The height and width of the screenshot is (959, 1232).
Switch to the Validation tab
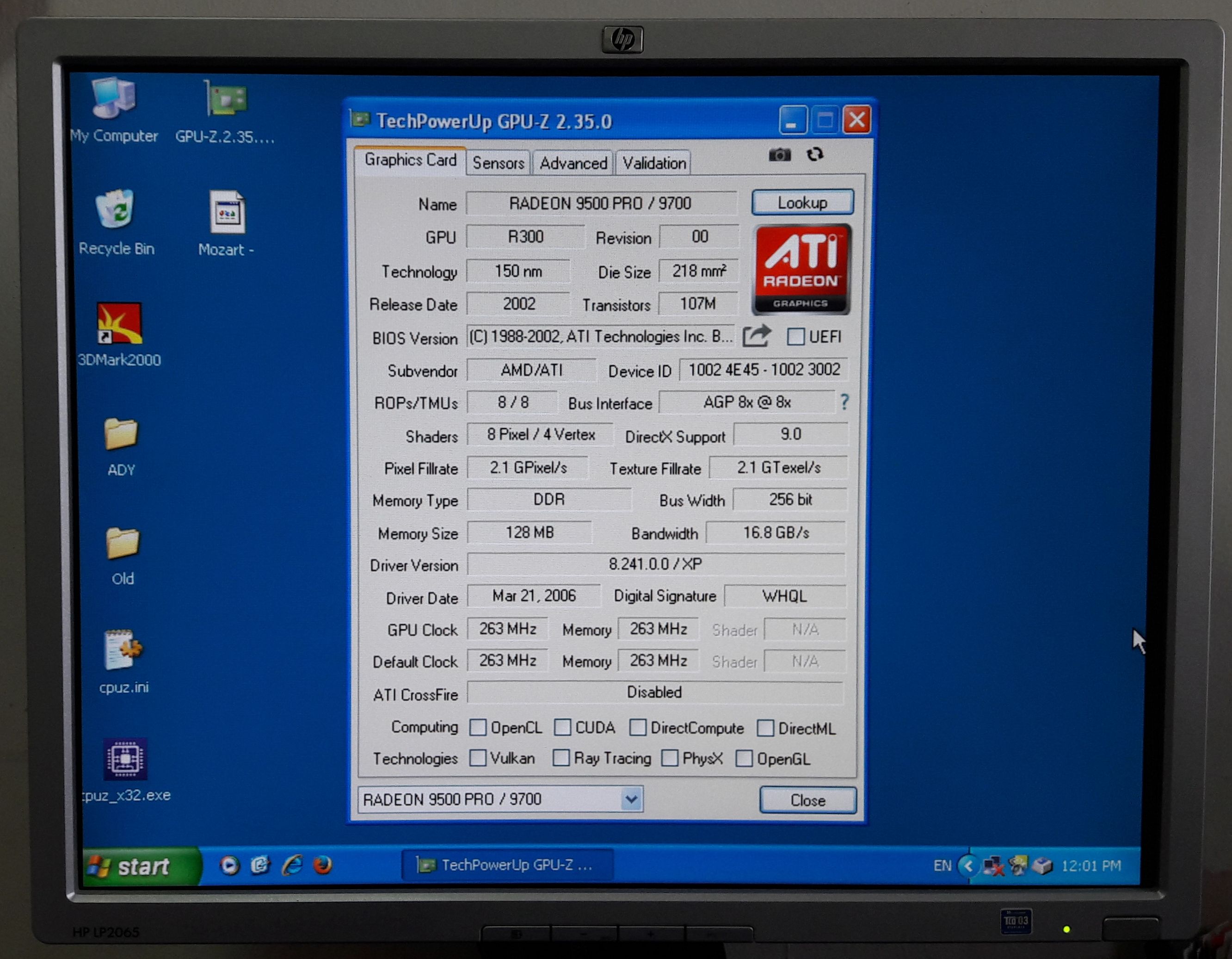click(654, 163)
